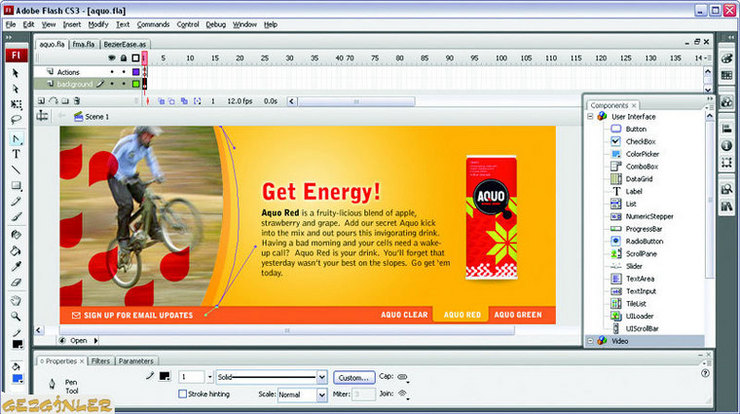Click the Button component icon
The width and height of the screenshot is (740, 414).
(616, 129)
